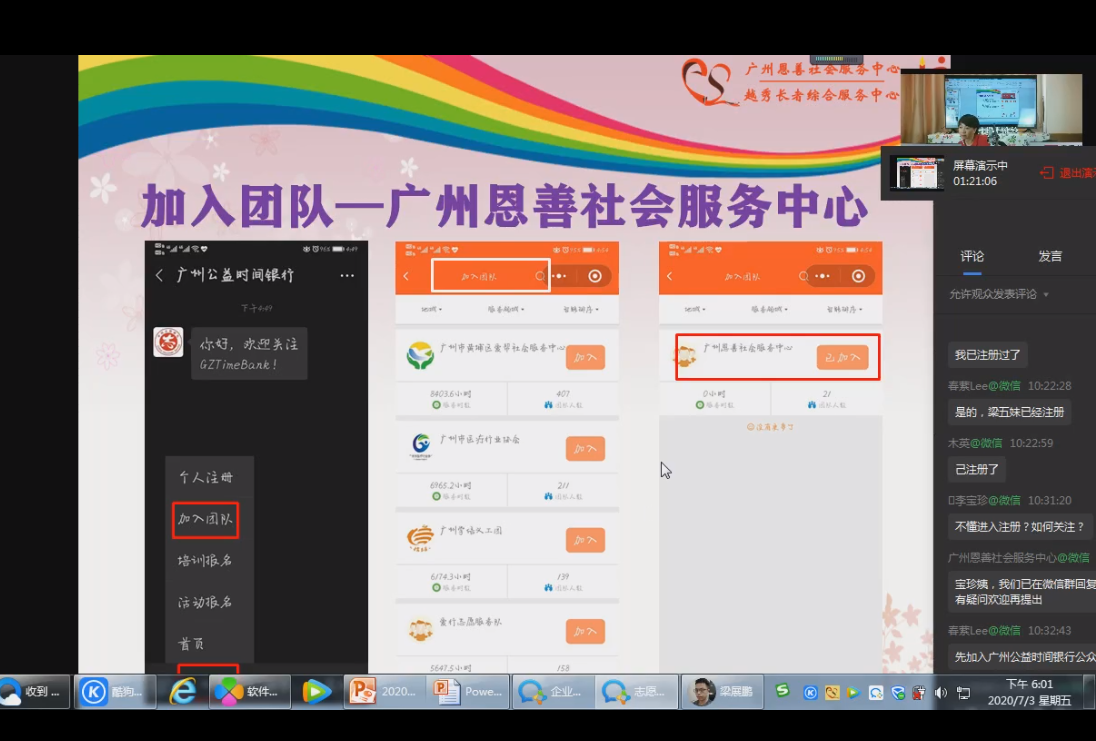Click the comment 是的，梁五妹已经注册
The width and height of the screenshot is (1096, 741).
1009,412
